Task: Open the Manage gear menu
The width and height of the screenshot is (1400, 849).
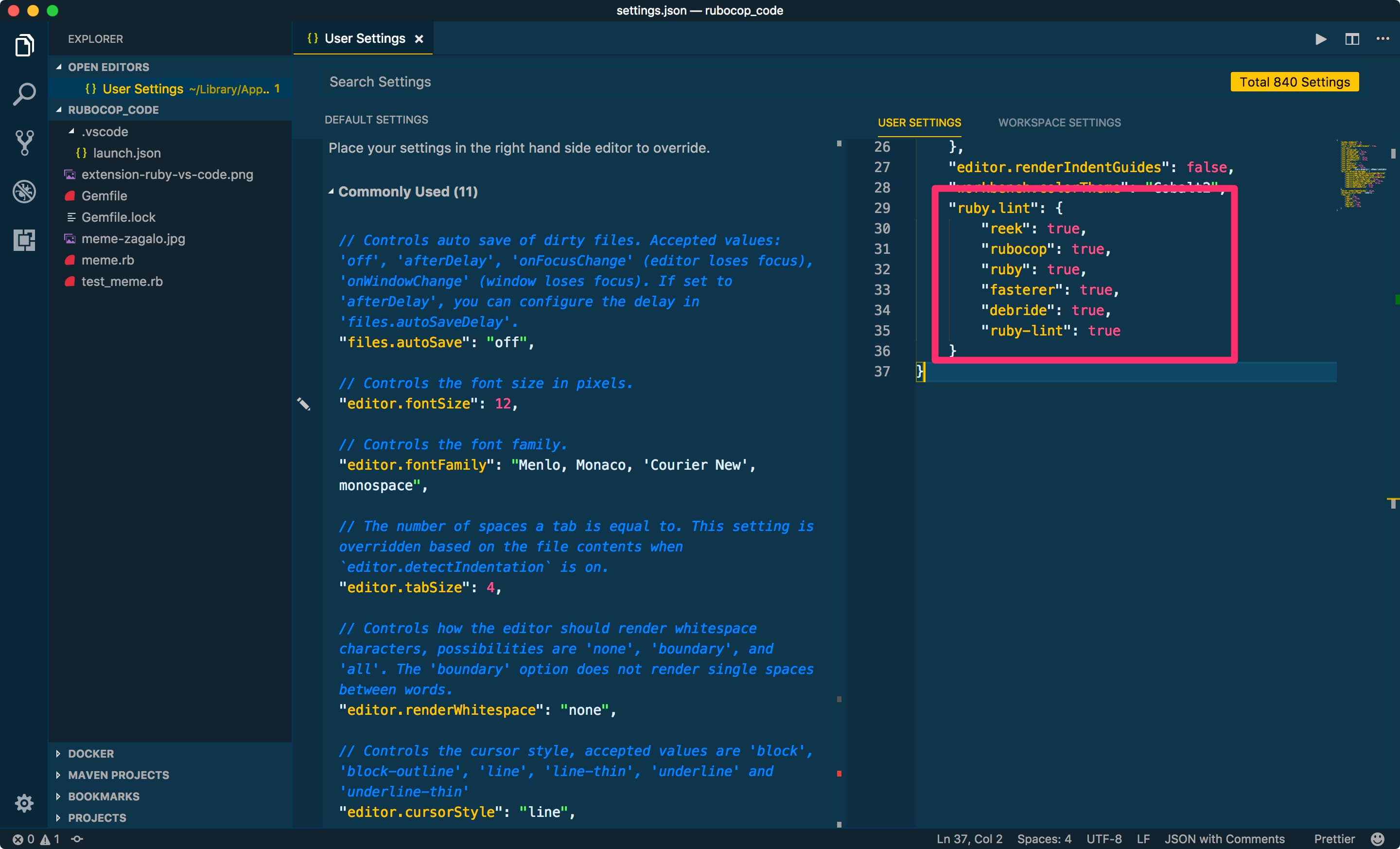Action: pyautogui.click(x=24, y=803)
